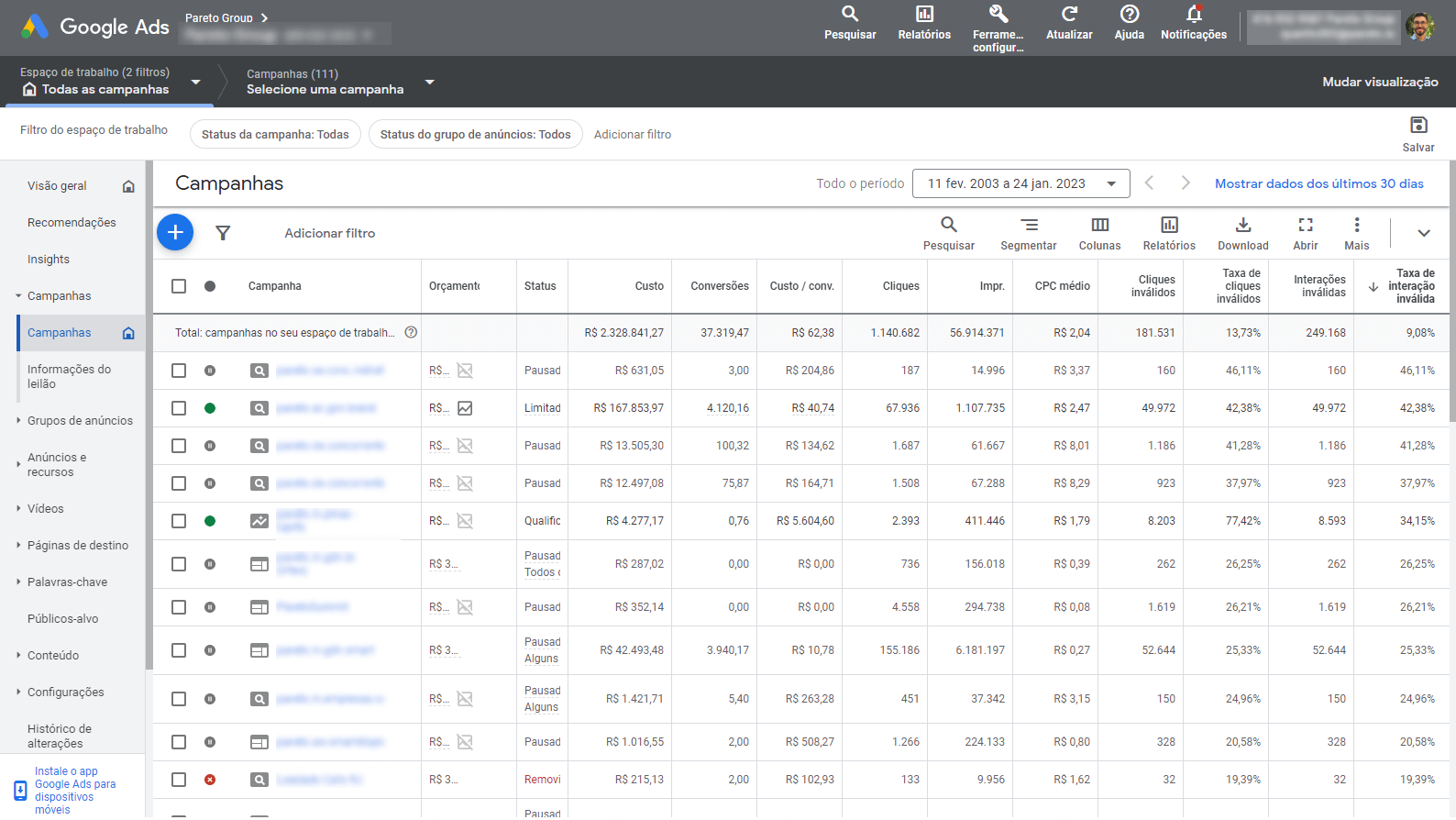Image resolution: width=1456 pixels, height=820 pixels.
Task: Sort by the Custo column header
Action: [648, 286]
